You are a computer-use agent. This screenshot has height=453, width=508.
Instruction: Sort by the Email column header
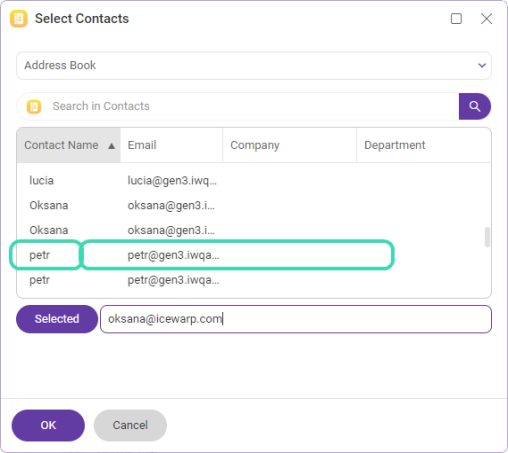pos(171,145)
